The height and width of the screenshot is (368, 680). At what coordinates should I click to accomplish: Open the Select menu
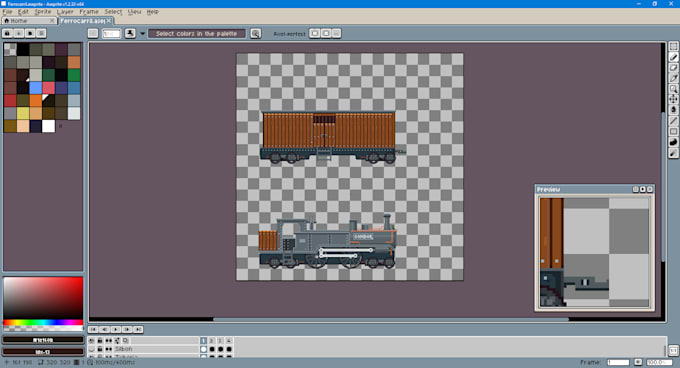click(x=113, y=12)
